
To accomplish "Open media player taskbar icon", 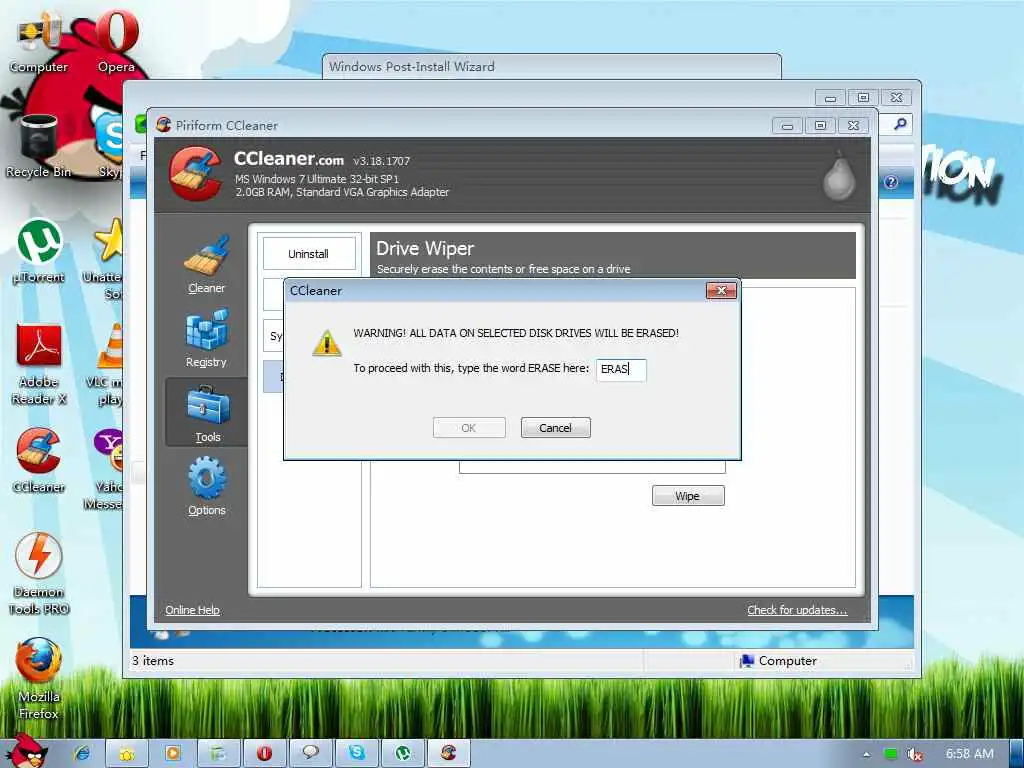I will pos(173,754).
